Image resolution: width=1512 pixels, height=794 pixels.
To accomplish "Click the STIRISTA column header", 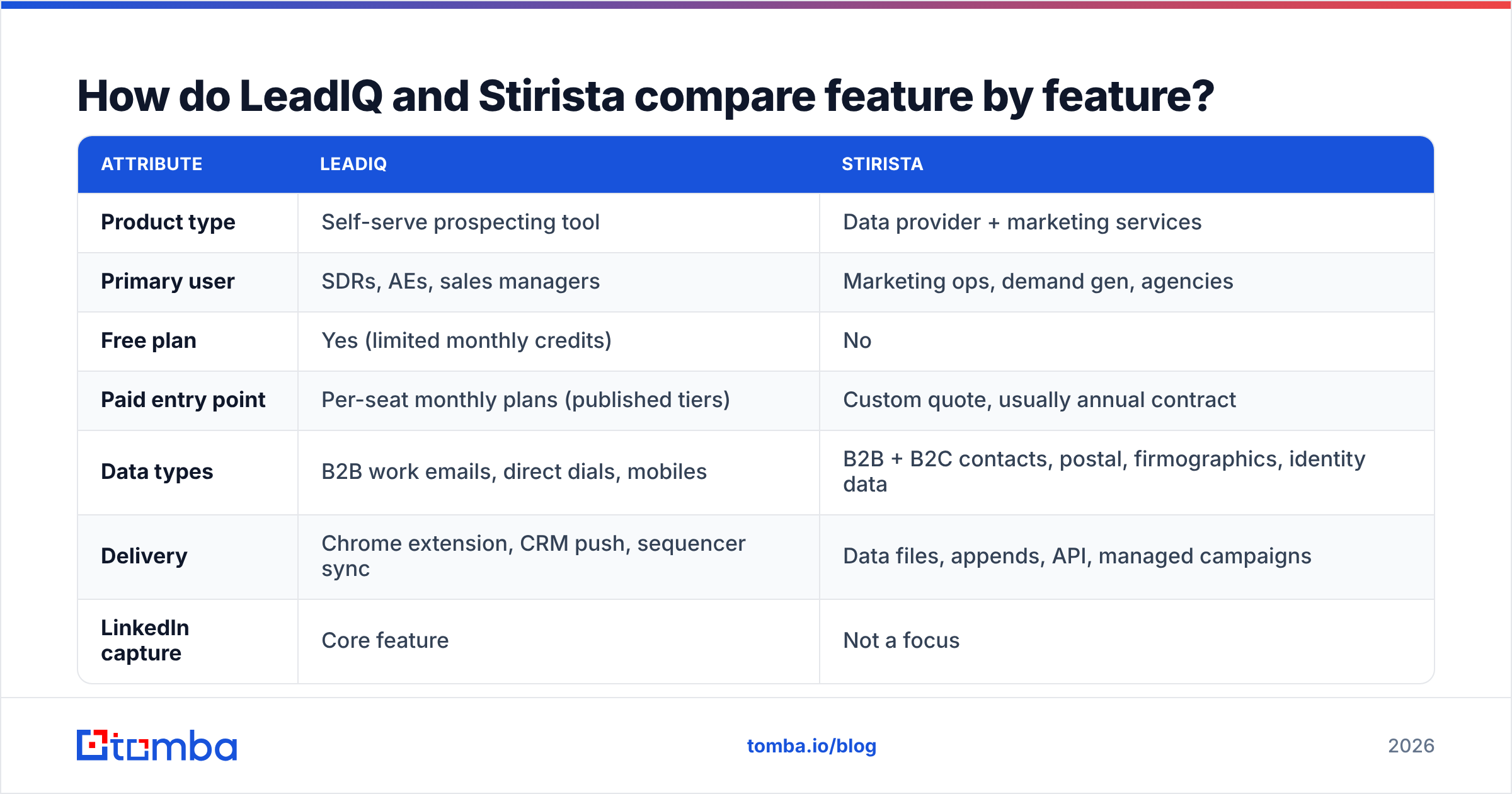I will [882, 164].
